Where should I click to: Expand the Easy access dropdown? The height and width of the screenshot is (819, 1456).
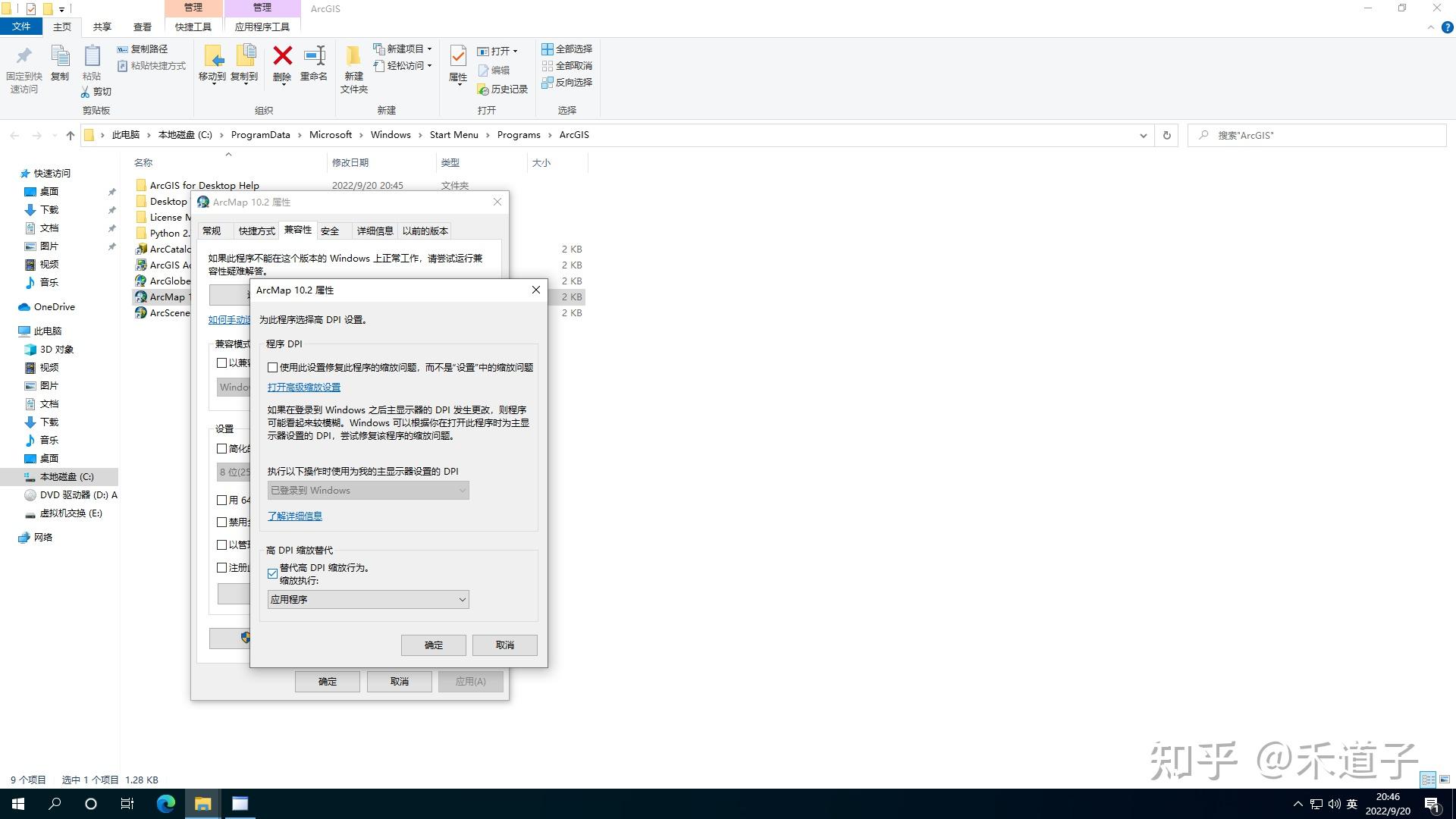pos(429,66)
